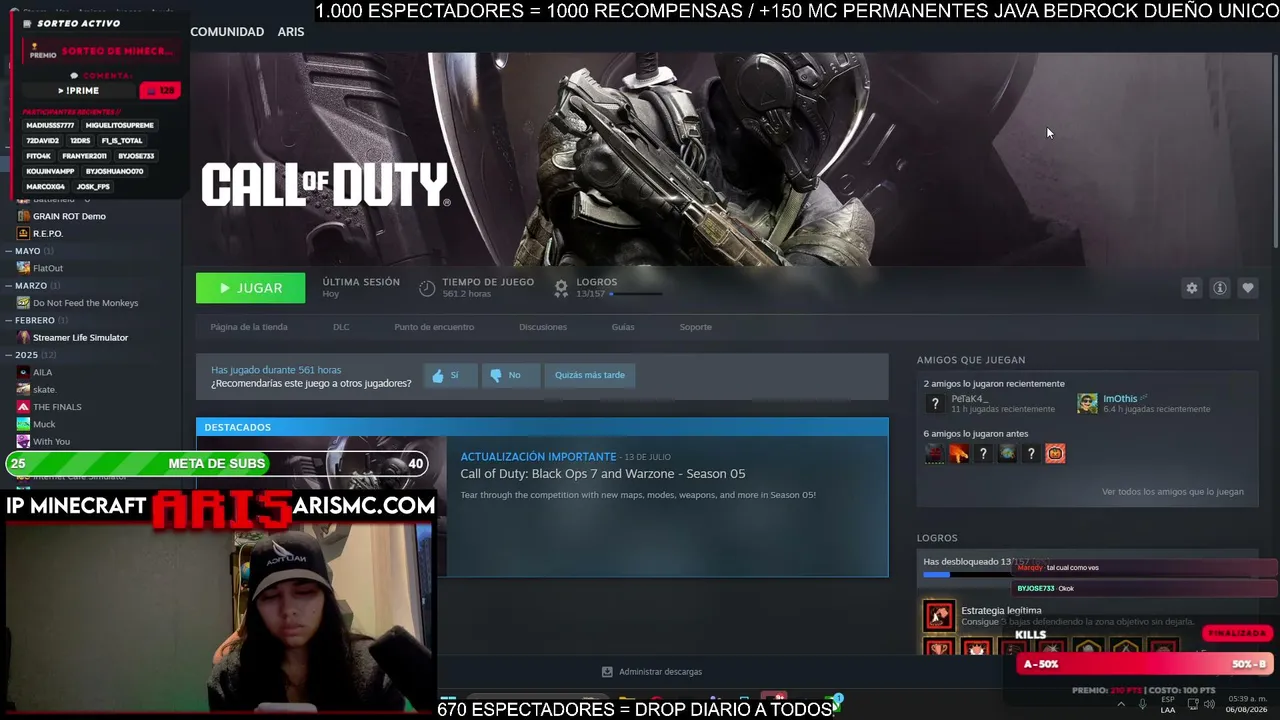Click the FlatOut game icon
The width and height of the screenshot is (1280, 720).
(x=23, y=268)
